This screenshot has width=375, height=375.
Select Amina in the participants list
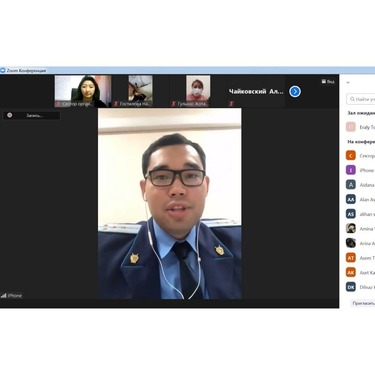pos(360,229)
